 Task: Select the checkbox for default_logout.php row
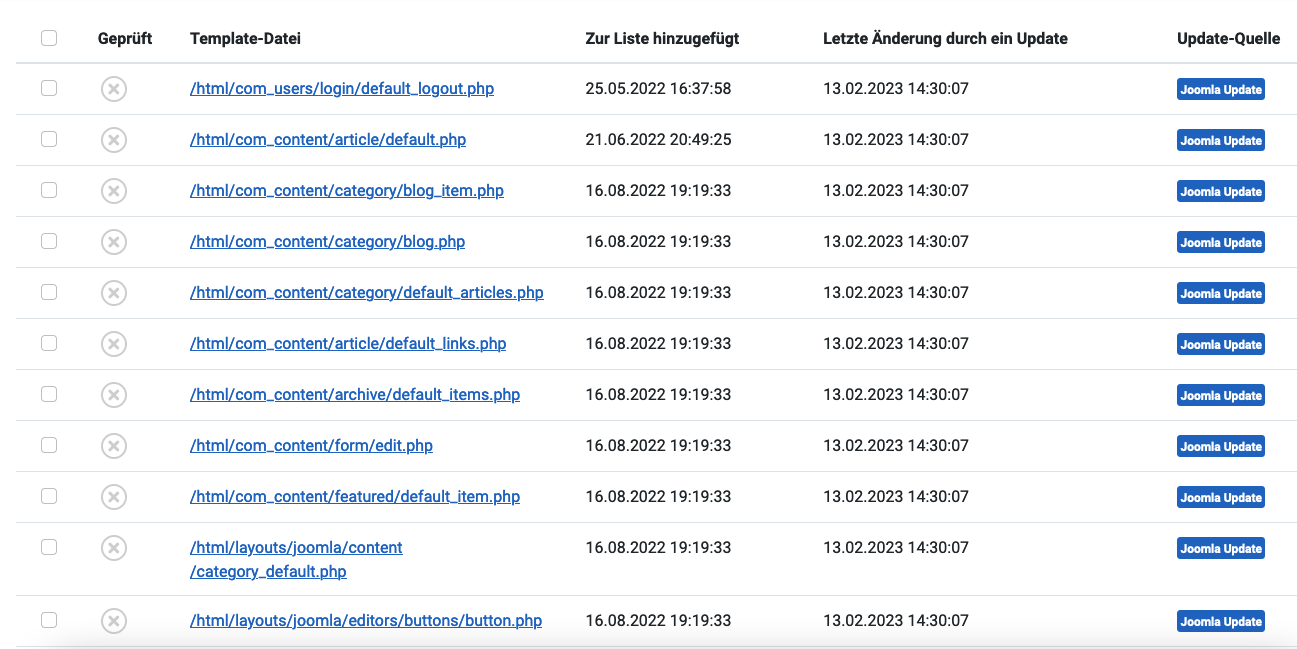tap(49, 88)
